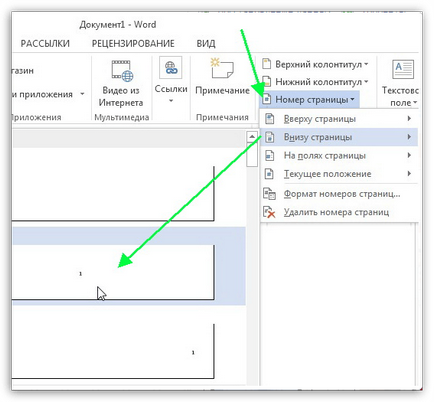Click the Удалить номера страниц icon
This screenshot has width=434, height=402.
pos(269,212)
